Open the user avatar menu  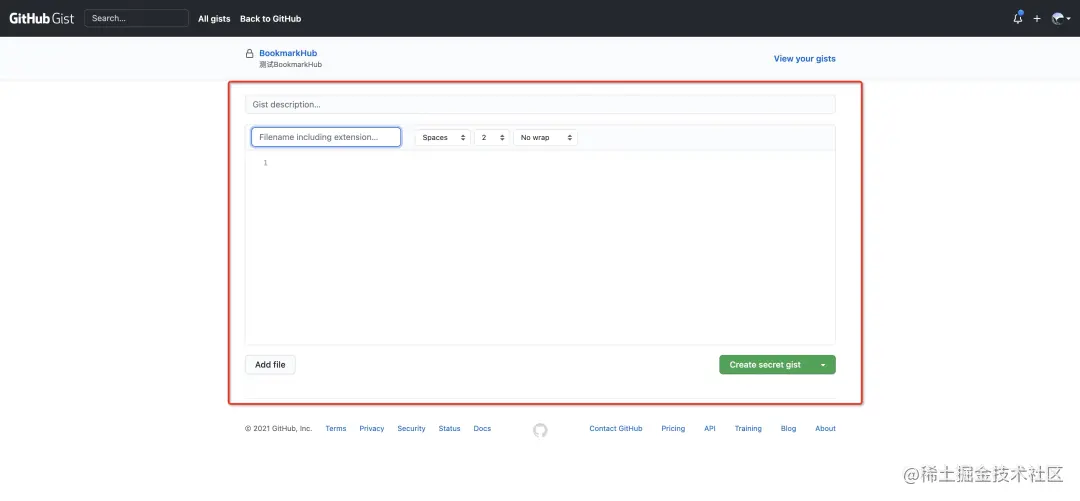tap(1061, 19)
